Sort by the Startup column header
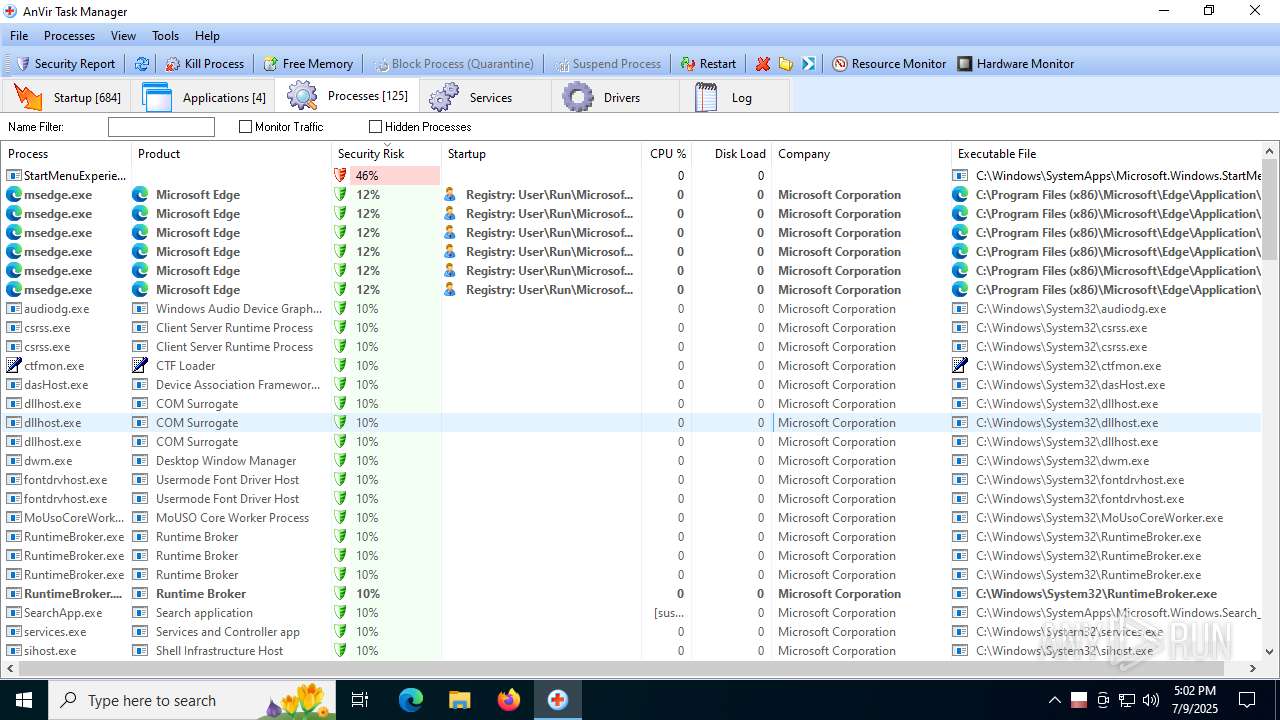This screenshot has height=720, width=1280. 541,154
